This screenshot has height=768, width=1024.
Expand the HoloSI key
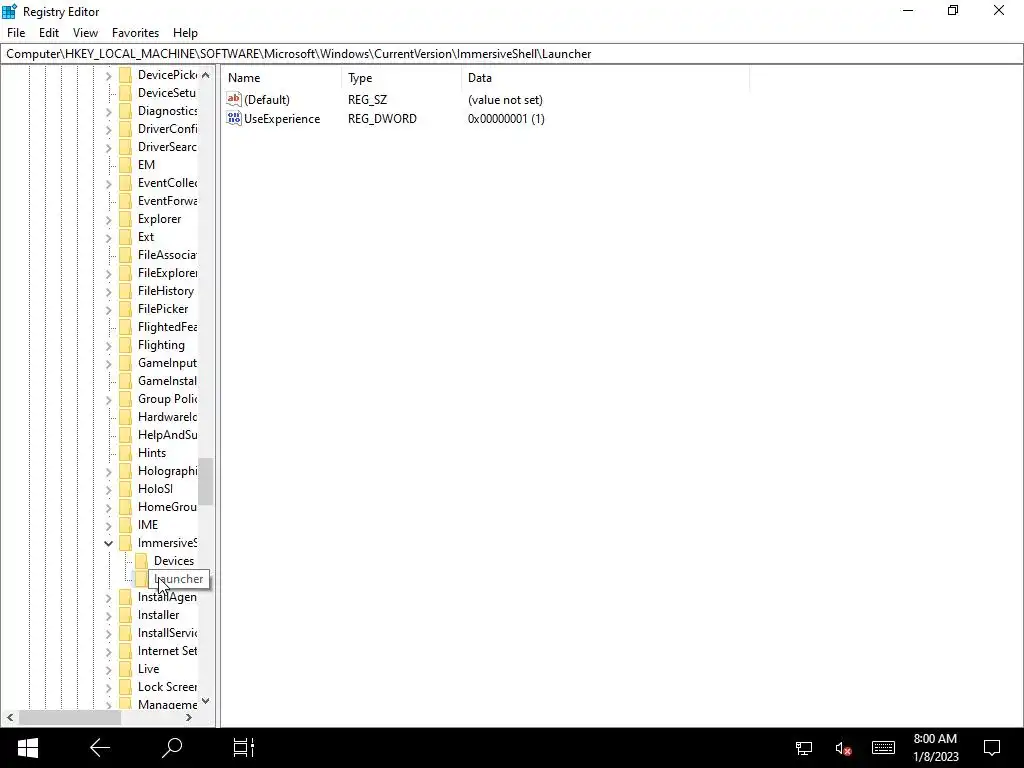click(x=108, y=489)
